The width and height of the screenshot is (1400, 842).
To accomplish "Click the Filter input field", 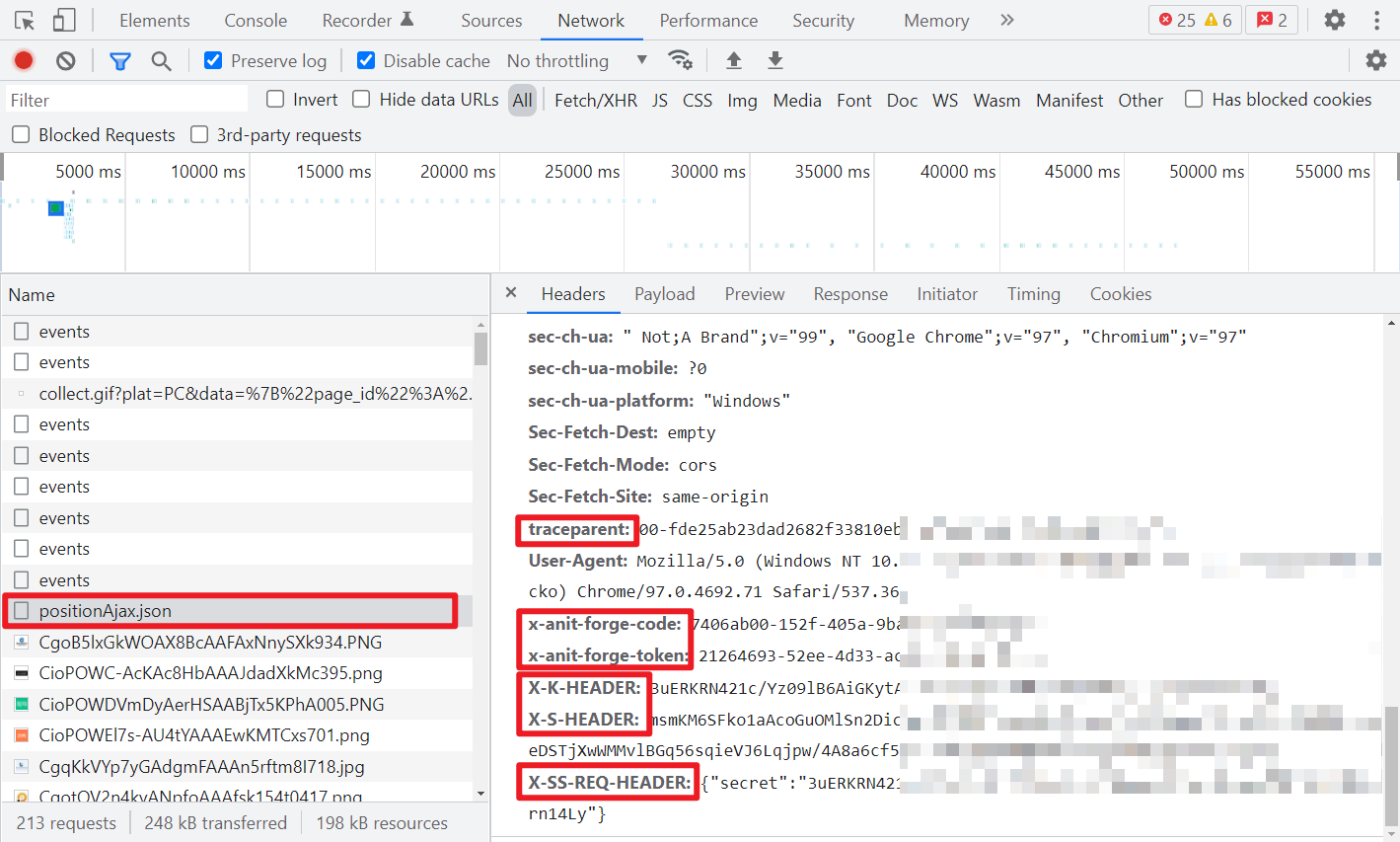I will coord(127,100).
